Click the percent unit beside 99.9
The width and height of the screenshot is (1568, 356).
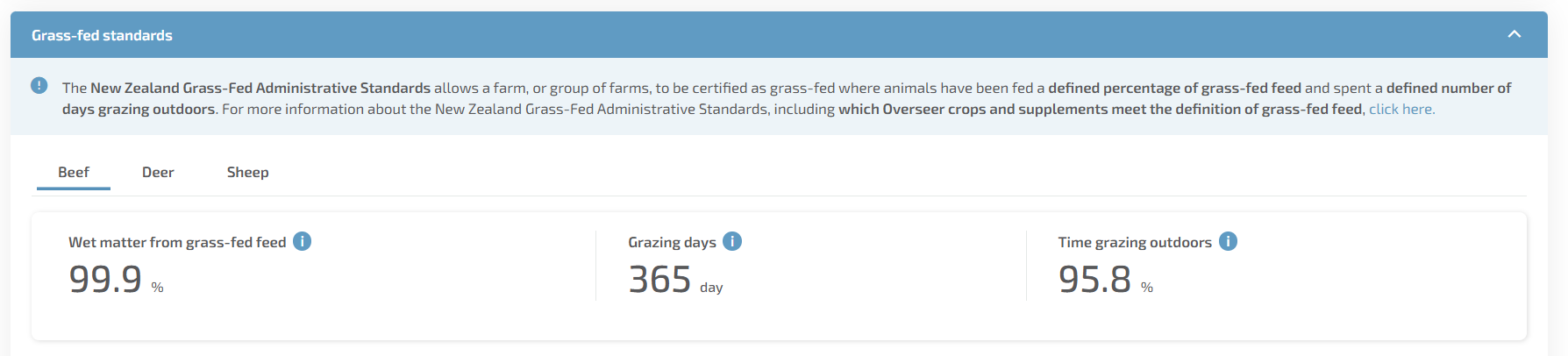157,288
